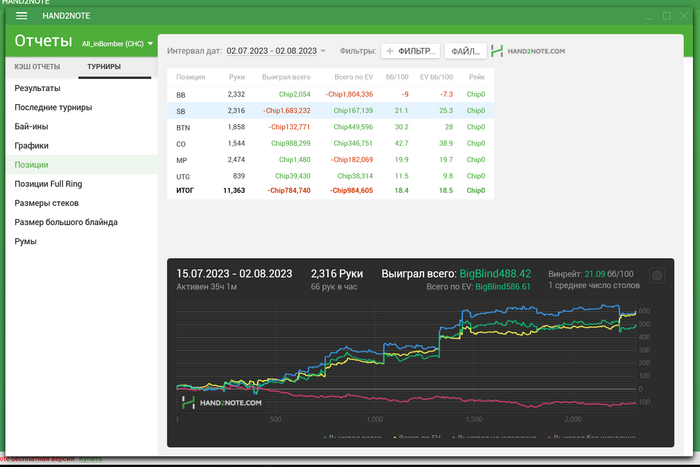Viewport: 700px width, 467px height.
Task: Click the 11,363 total hands value
Action: (234, 191)
